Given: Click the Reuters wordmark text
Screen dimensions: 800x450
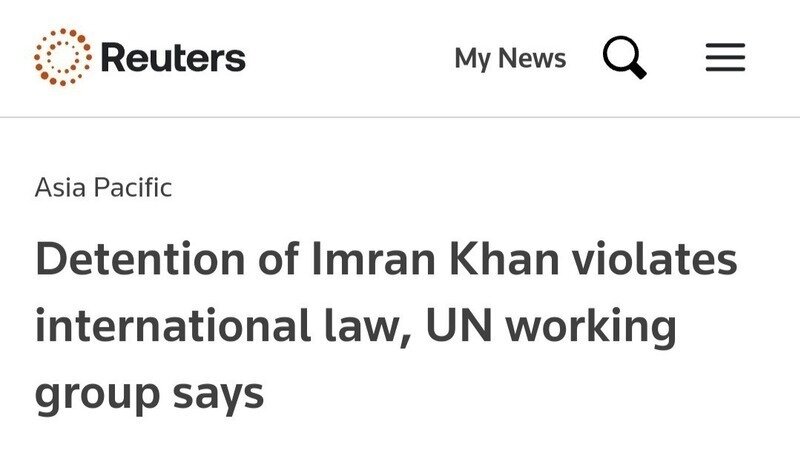Looking at the screenshot, I should coord(173,58).
